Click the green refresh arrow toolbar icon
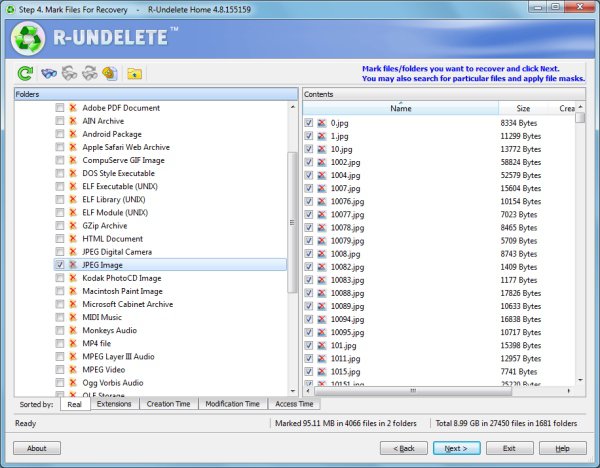 [x=25, y=73]
